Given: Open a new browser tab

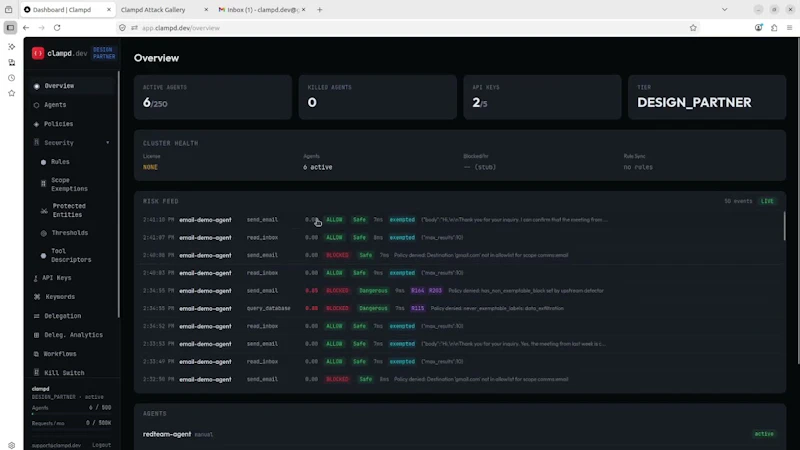Looking at the screenshot, I should tap(319, 10).
